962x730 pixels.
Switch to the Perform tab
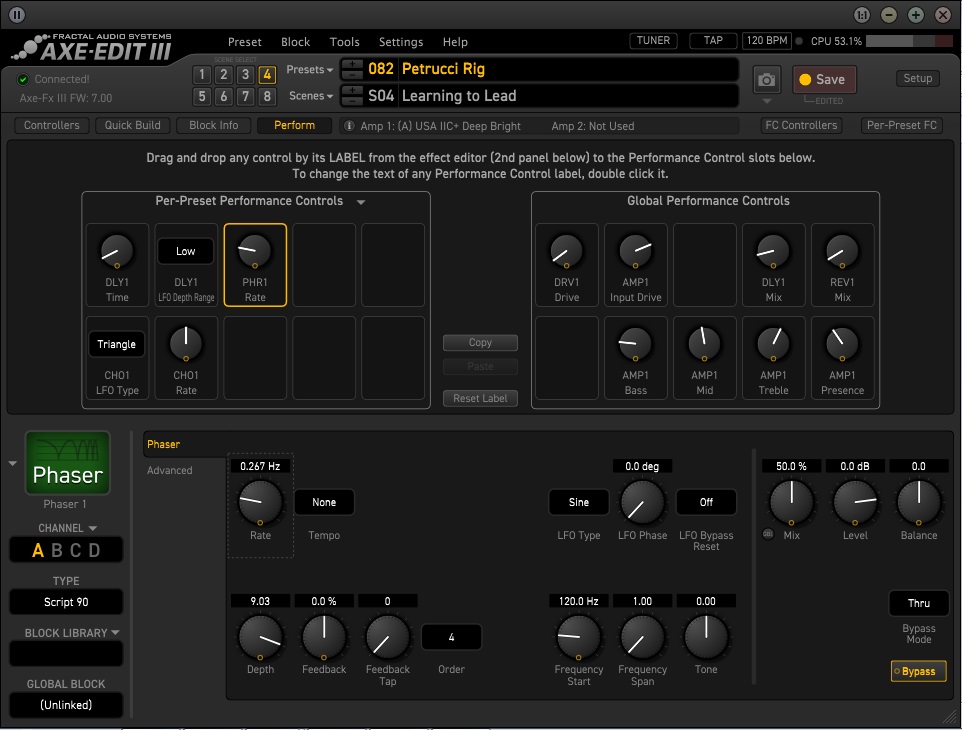point(294,125)
